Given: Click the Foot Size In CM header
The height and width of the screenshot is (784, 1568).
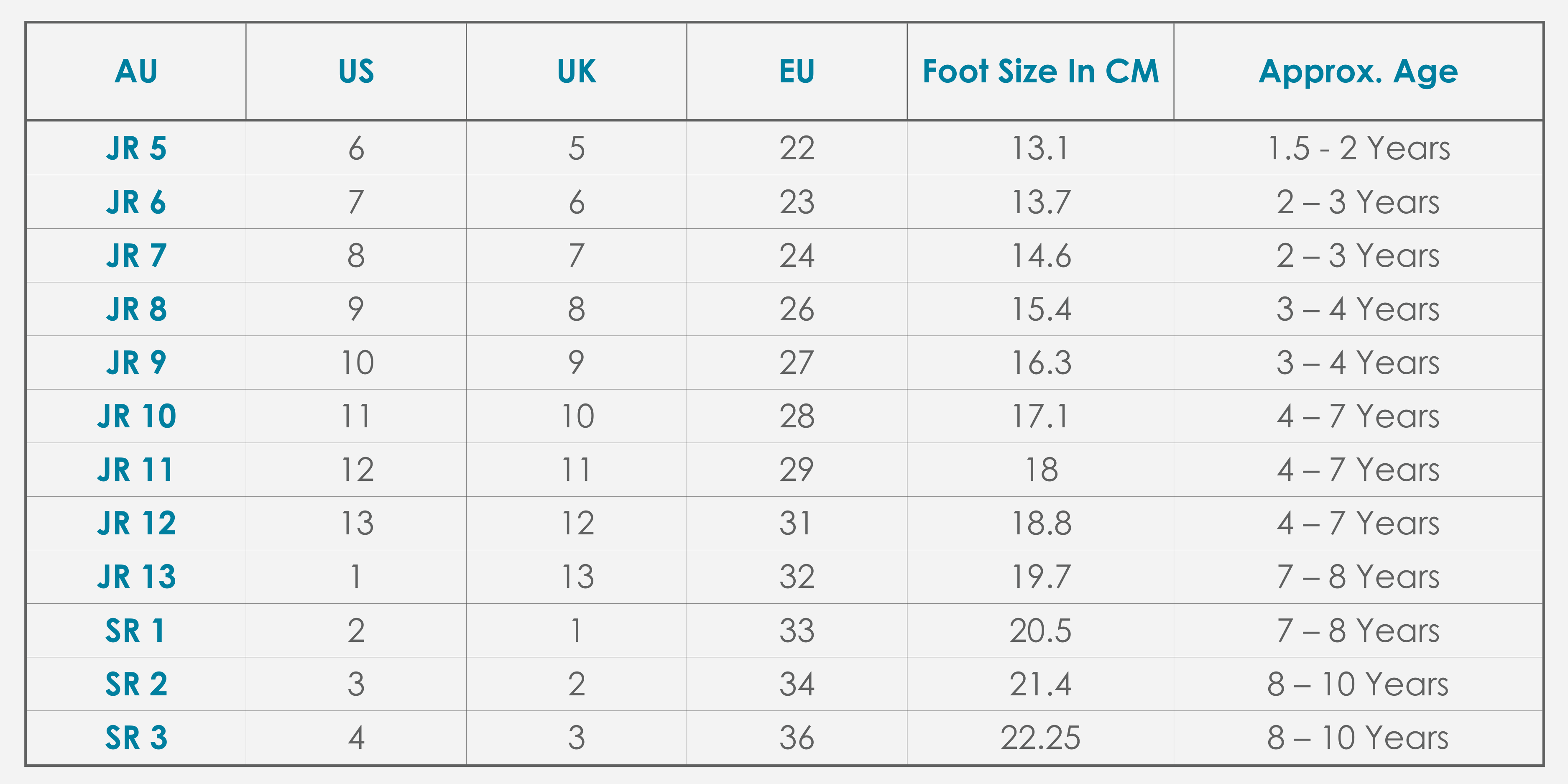Looking at the screenshot, I should pos(1040,71).
